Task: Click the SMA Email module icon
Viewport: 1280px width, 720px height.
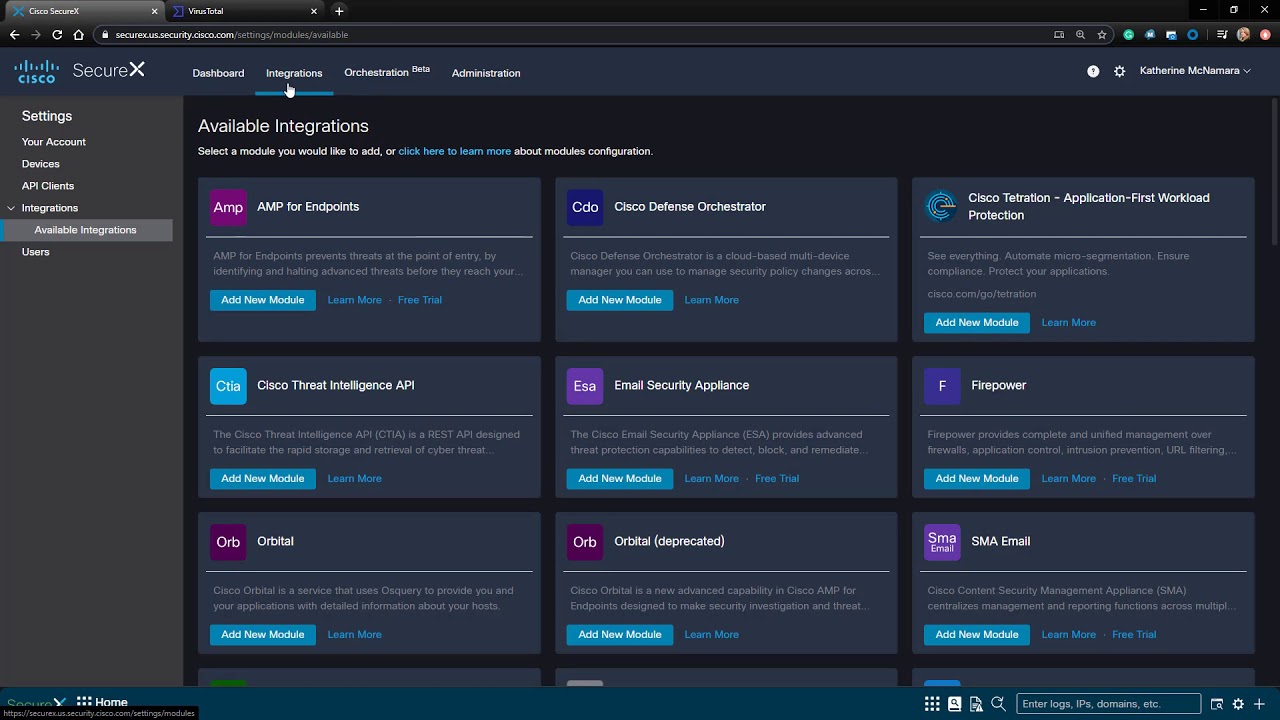Action: (942, 542)
